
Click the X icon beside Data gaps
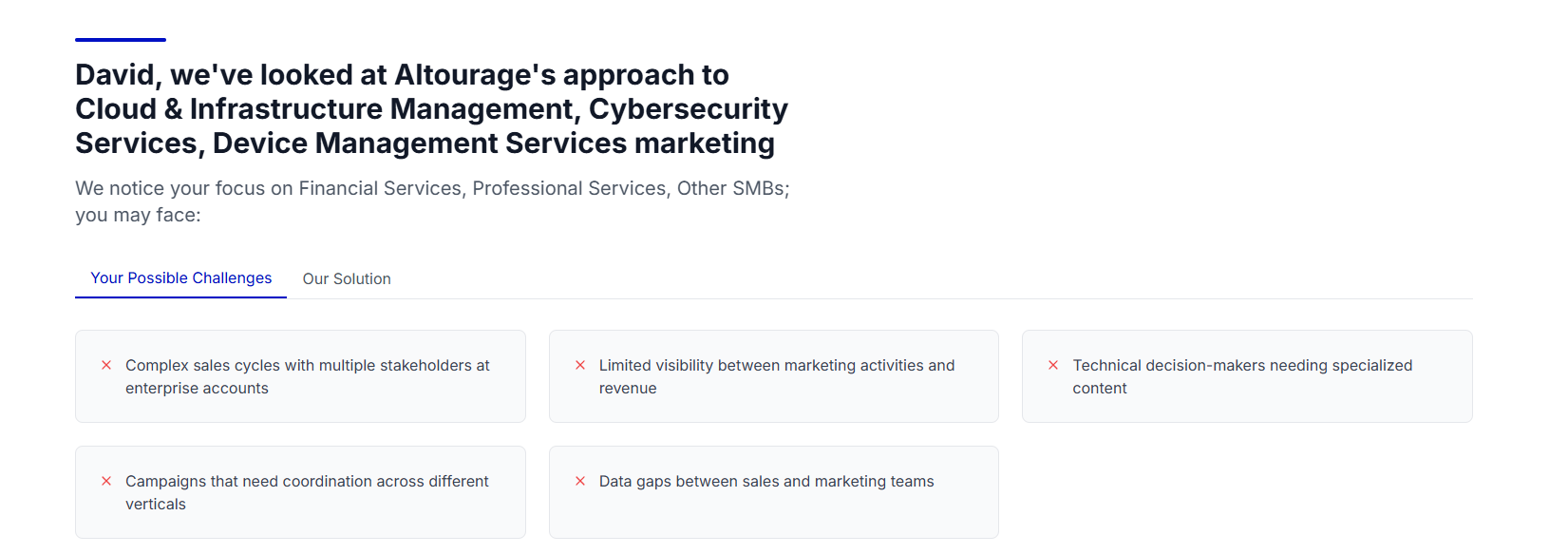[580, 481]
